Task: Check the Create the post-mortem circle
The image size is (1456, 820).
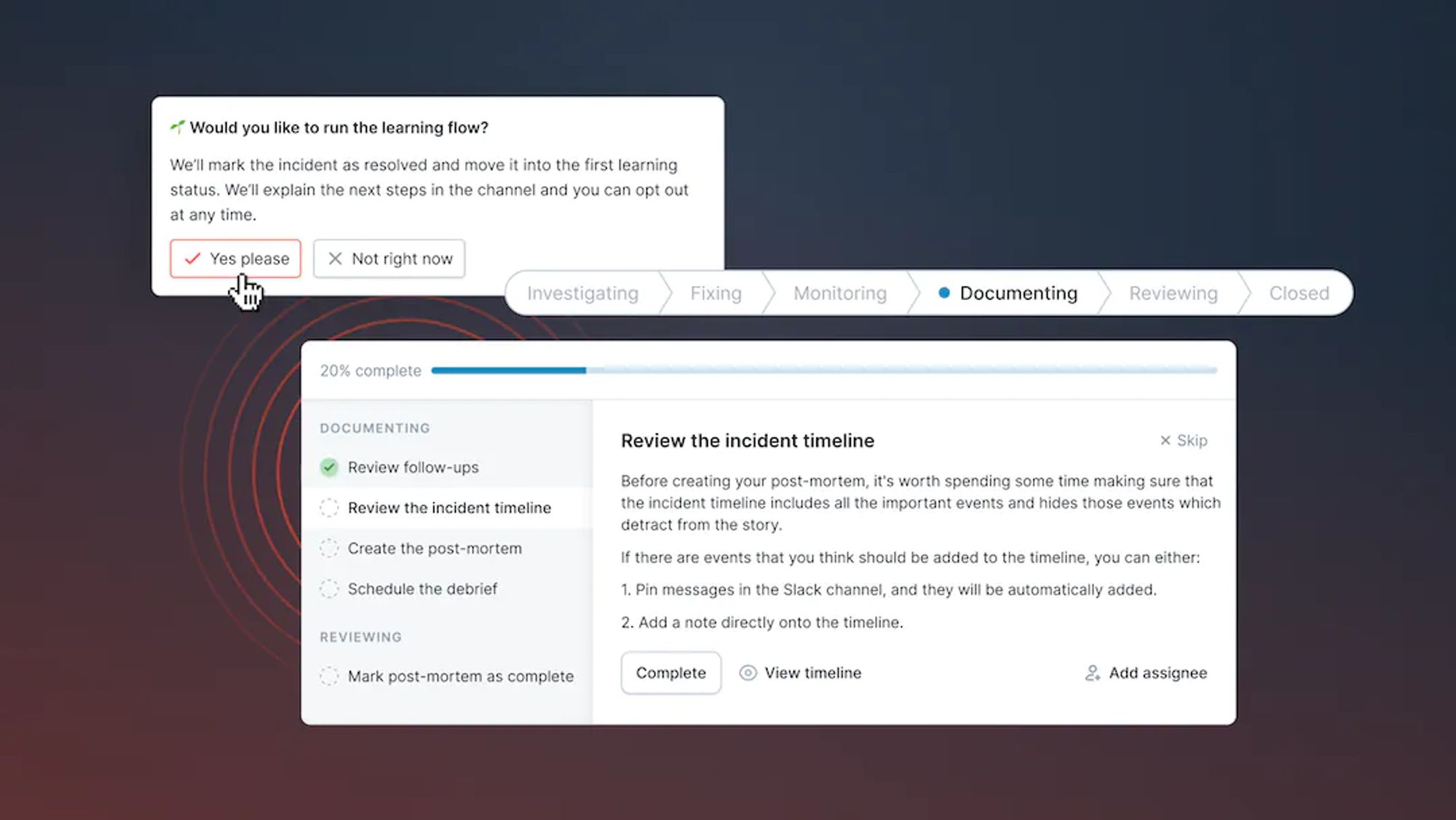Action: (329, 548)
